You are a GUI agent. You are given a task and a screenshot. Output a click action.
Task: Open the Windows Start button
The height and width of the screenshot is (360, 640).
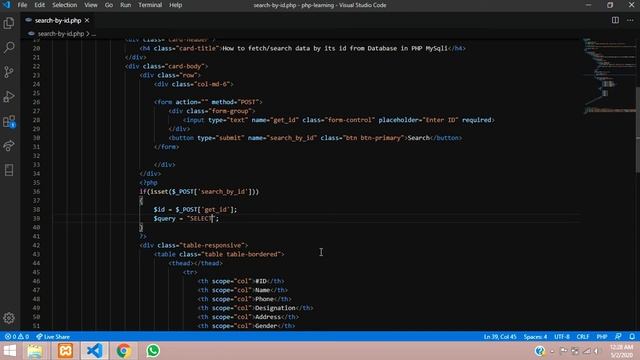9,351
